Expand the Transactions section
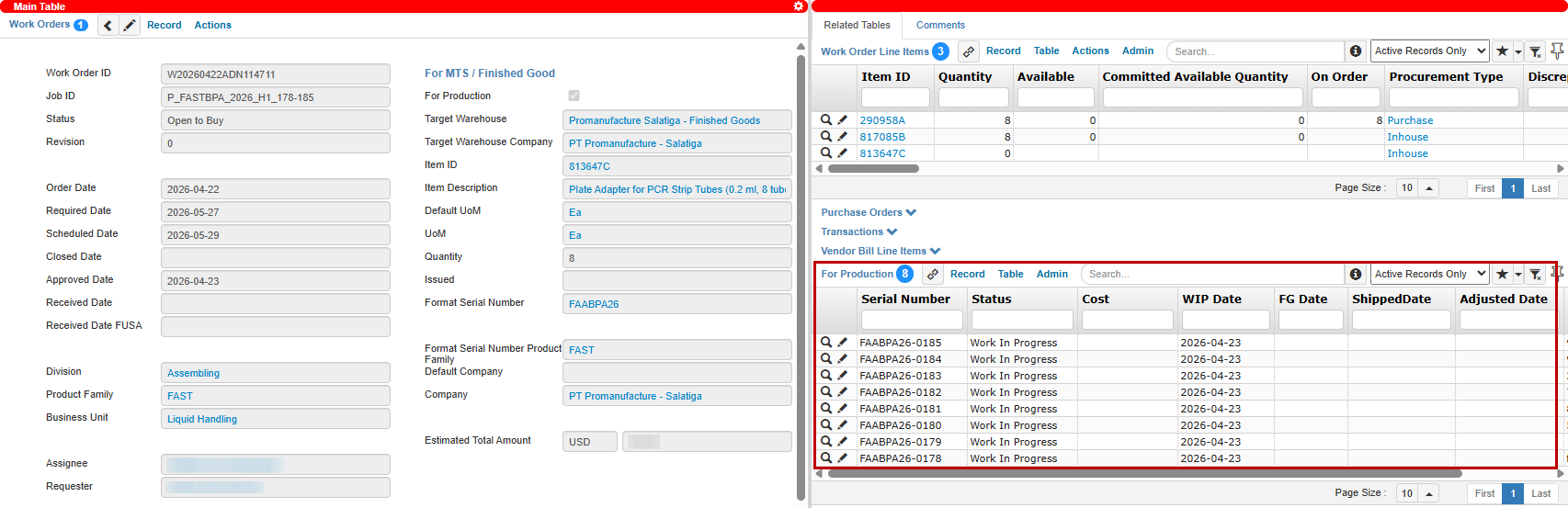The image size is (1568, 508). click(858, 231)
